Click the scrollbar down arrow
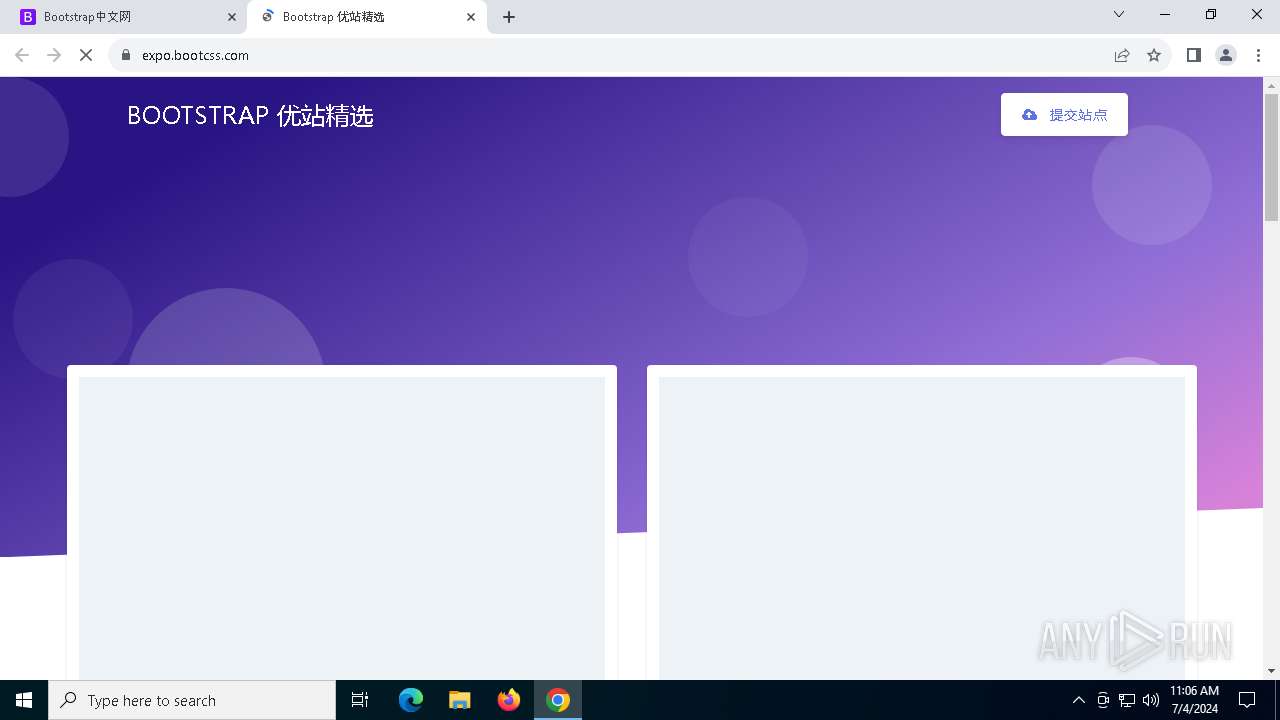Image resolution: width=1280 pixels, height=720 pixels. click(1272, 671)
